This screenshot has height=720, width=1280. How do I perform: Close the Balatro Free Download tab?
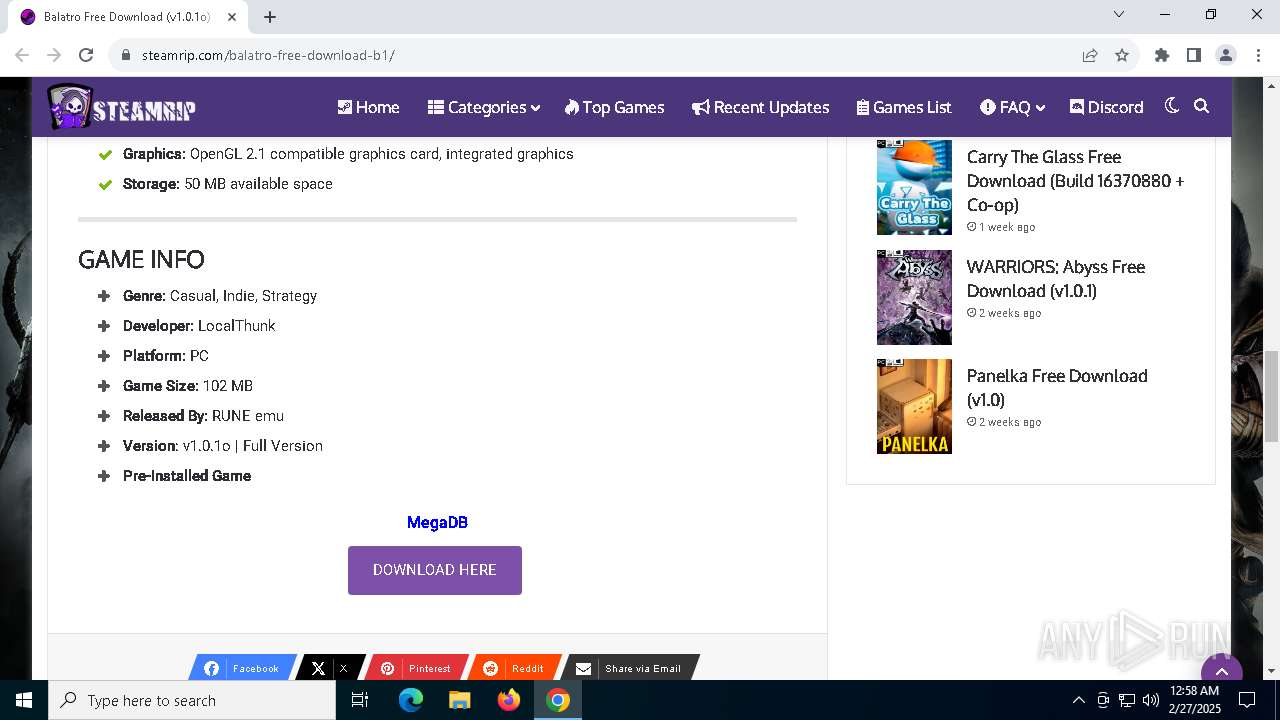pos(230,17)
